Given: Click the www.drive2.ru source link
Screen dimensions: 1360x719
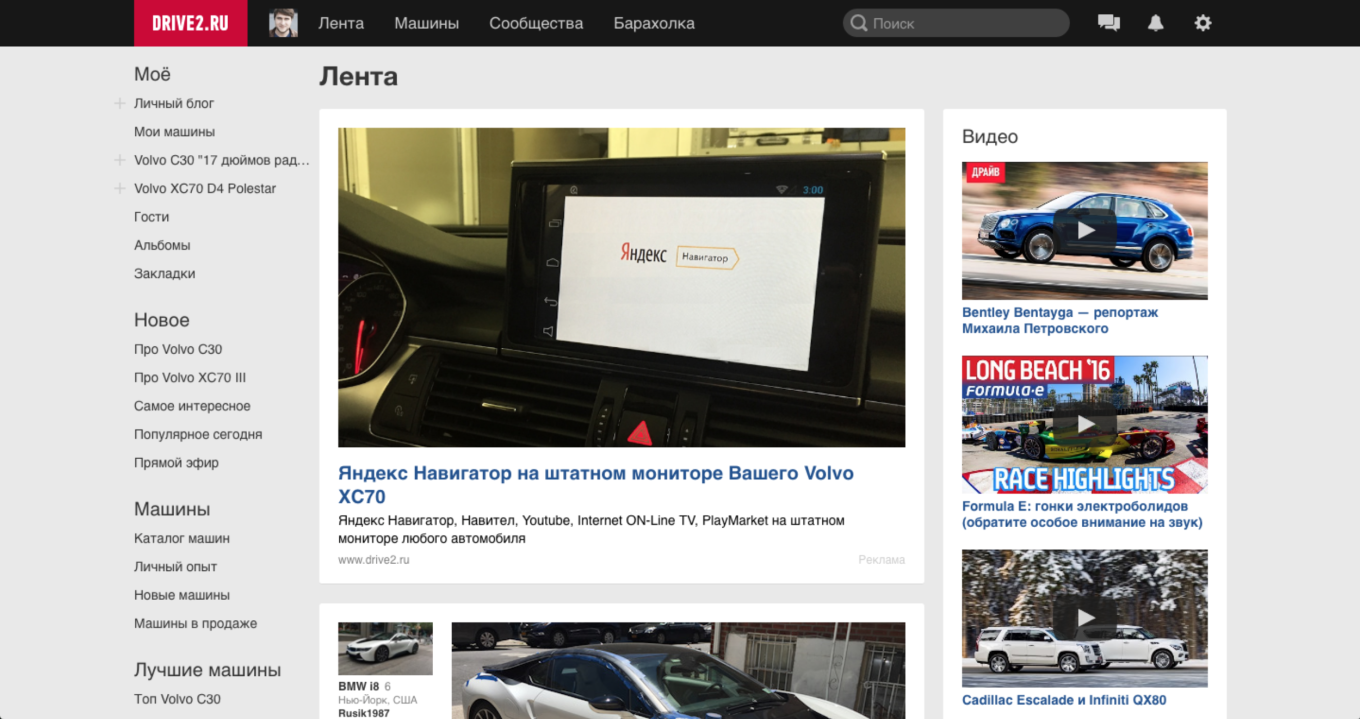Looking at the screenshot, I should [374, 560].
